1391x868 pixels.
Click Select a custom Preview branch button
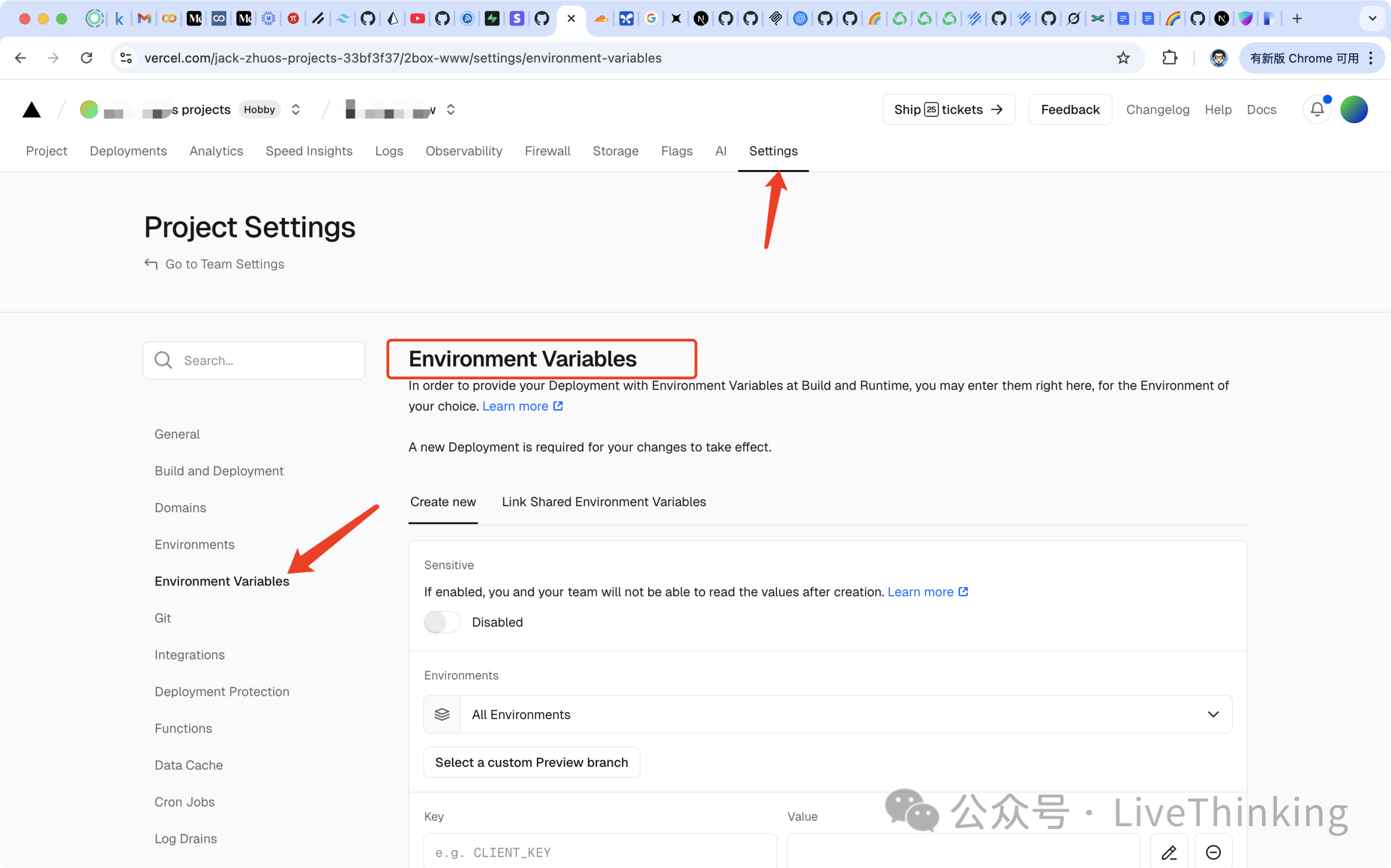(531, 763)
